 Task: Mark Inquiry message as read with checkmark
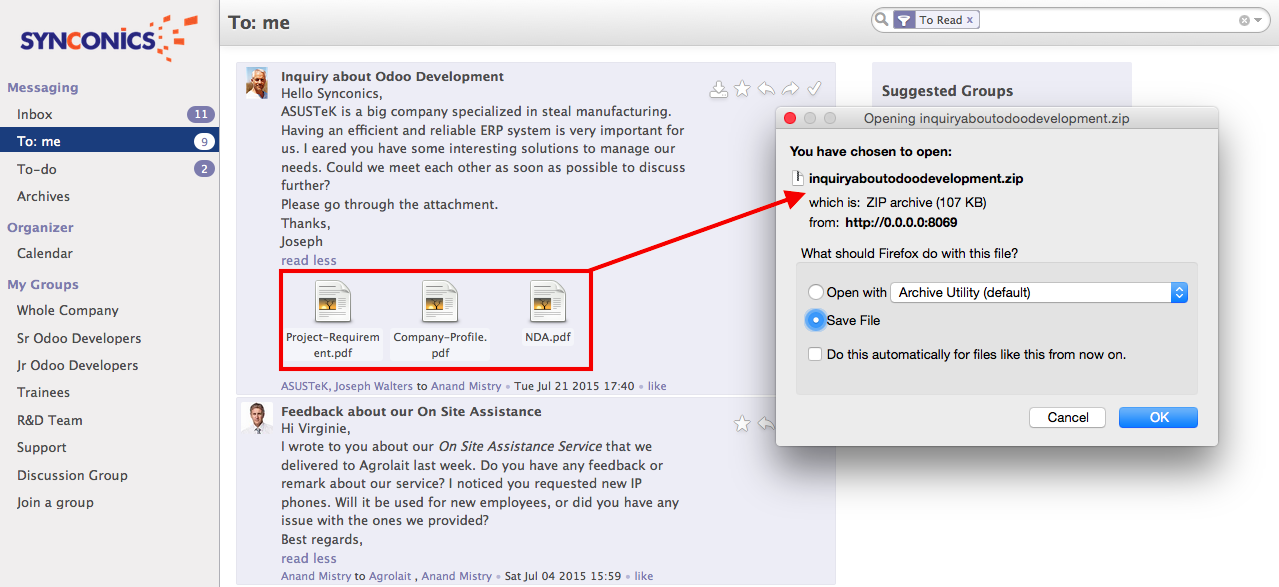point(814,89)
